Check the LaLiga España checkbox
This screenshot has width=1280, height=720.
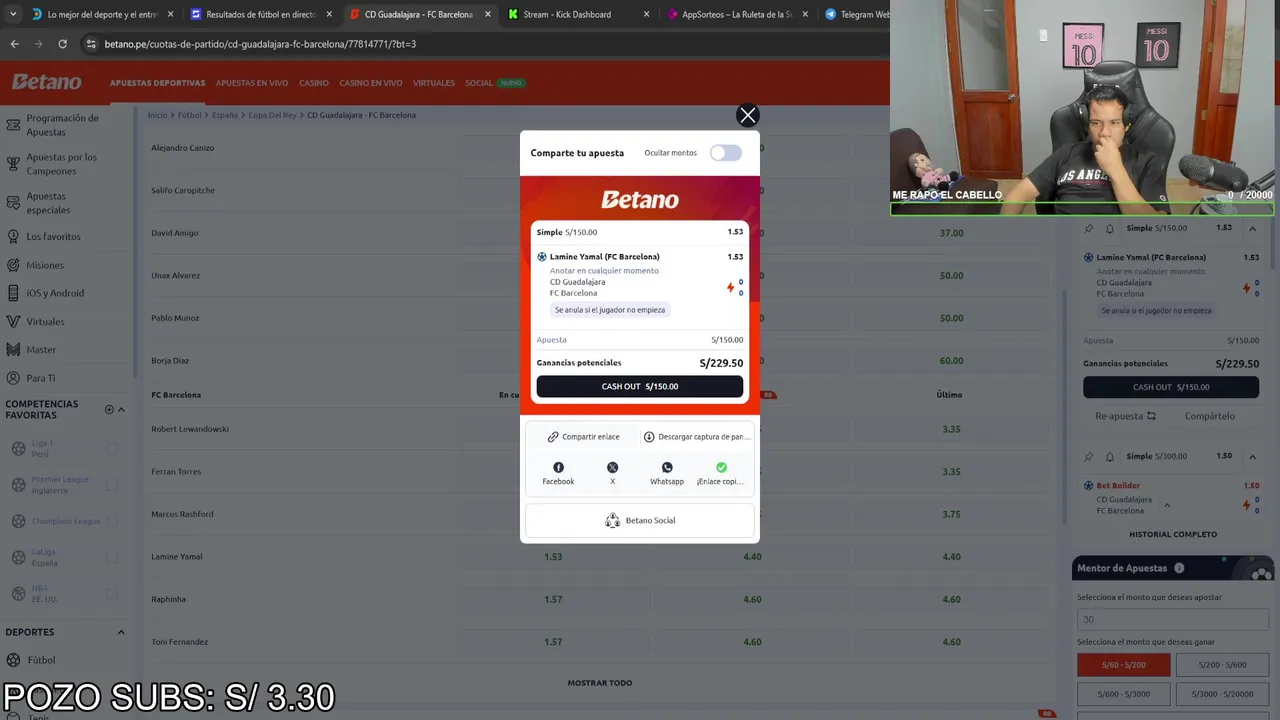point(112,557)
